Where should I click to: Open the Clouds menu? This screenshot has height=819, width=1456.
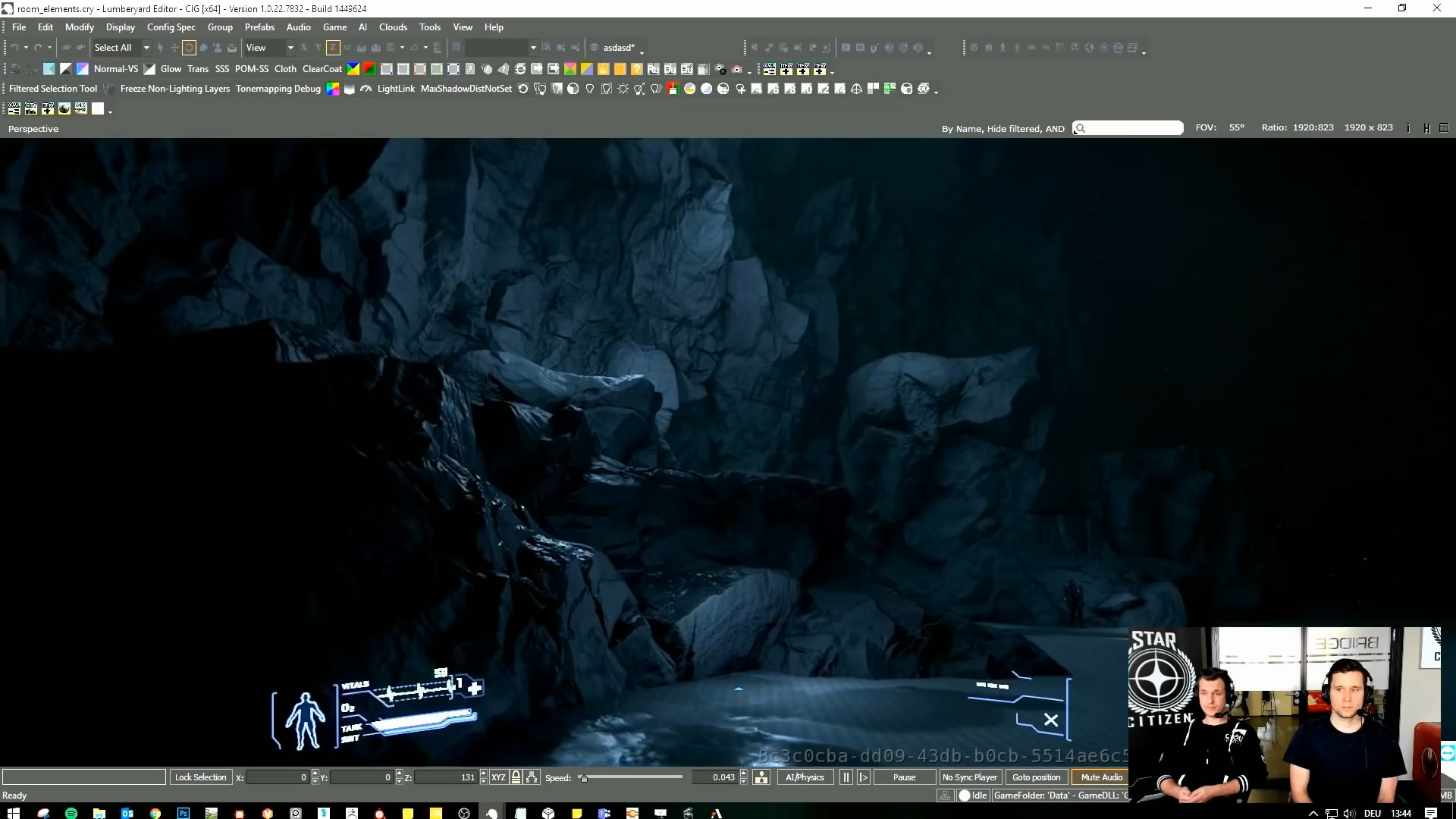393,27
